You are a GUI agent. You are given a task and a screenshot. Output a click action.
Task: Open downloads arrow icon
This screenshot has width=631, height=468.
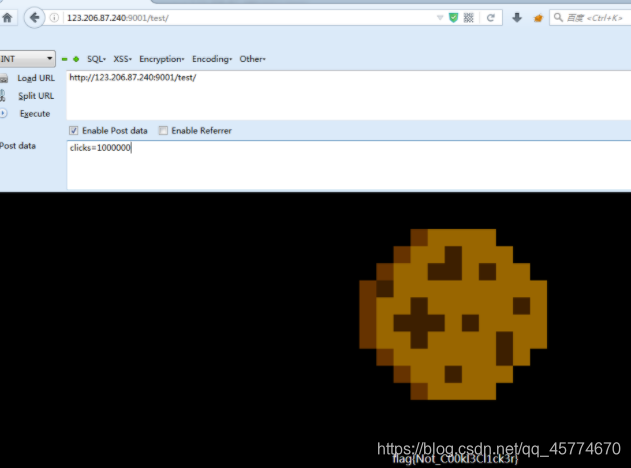[x=517, y=18]
